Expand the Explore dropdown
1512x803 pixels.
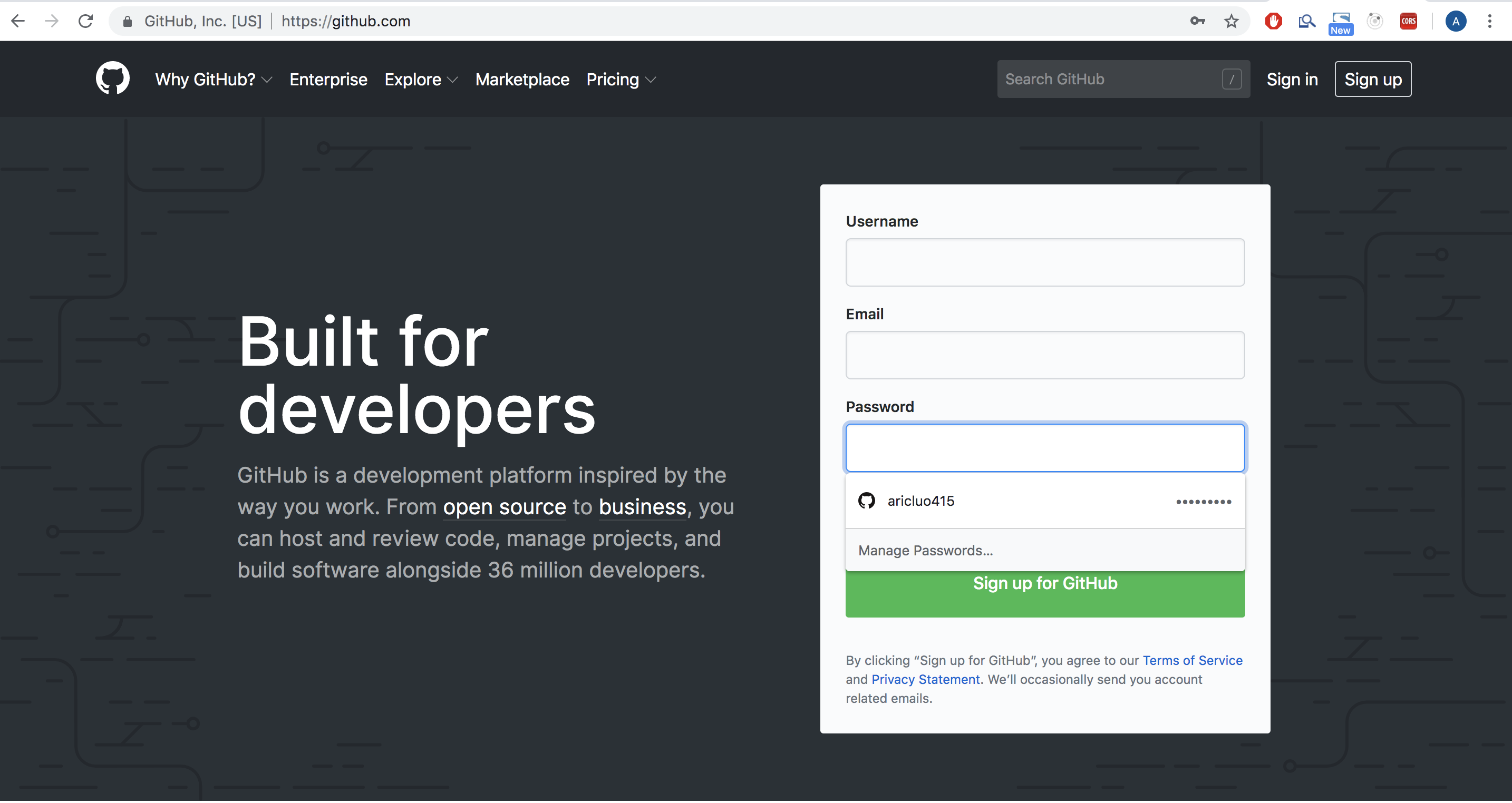coord(421,79)
